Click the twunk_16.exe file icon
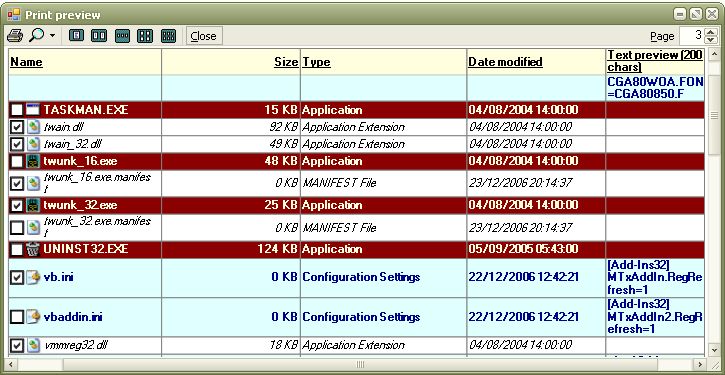 (x=33, y=161)
